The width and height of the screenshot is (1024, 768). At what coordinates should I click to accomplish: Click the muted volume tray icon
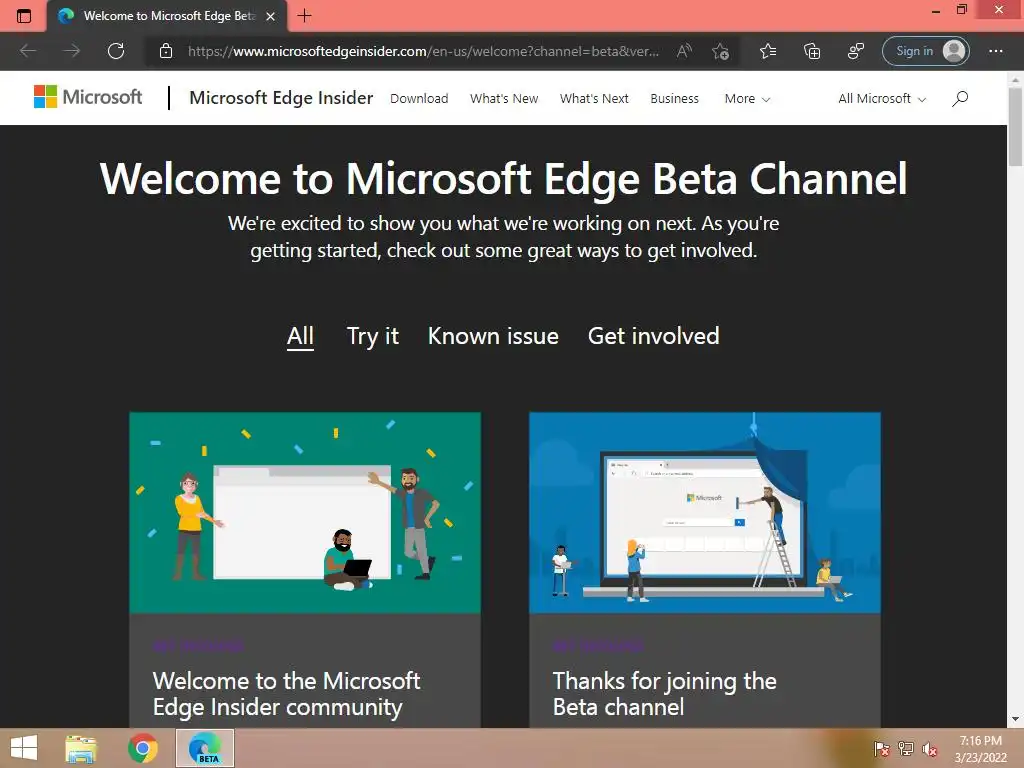930,749
